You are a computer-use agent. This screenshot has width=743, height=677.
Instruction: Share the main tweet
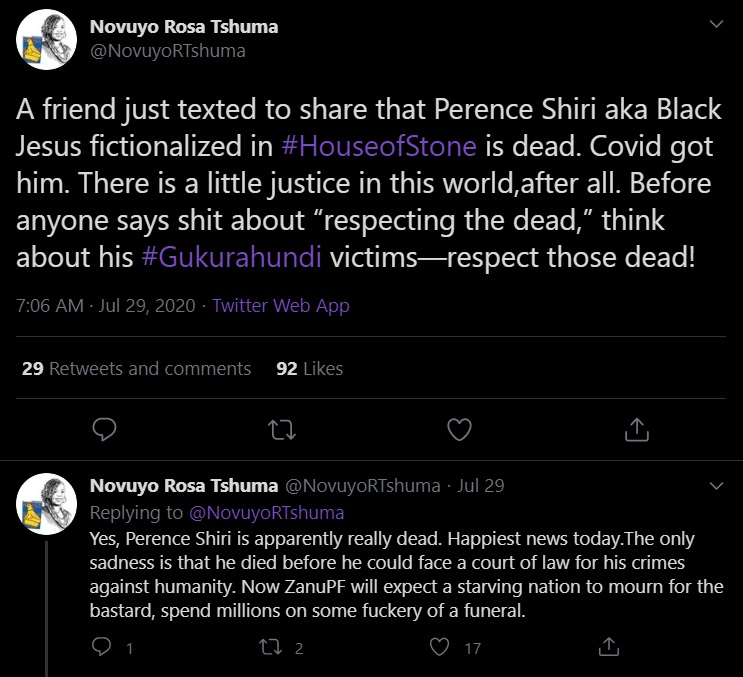pyautogui.click(x=636, y=429)
